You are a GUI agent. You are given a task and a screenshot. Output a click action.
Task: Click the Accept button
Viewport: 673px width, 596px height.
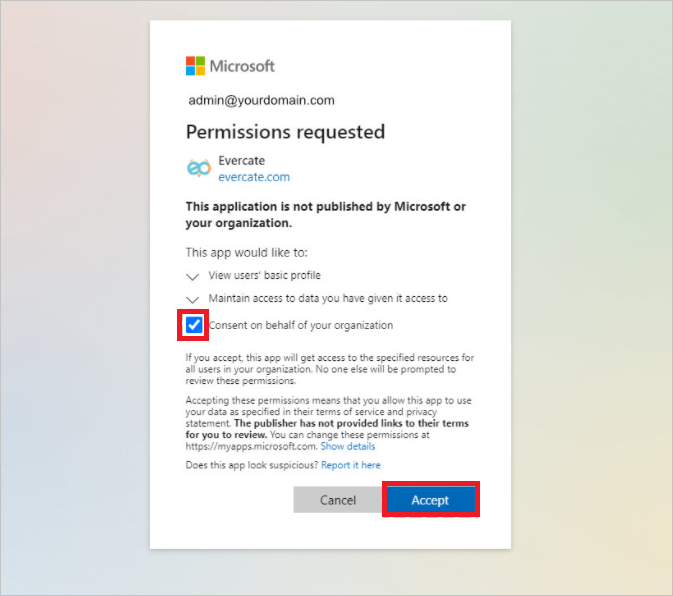(x=430, y=499)
